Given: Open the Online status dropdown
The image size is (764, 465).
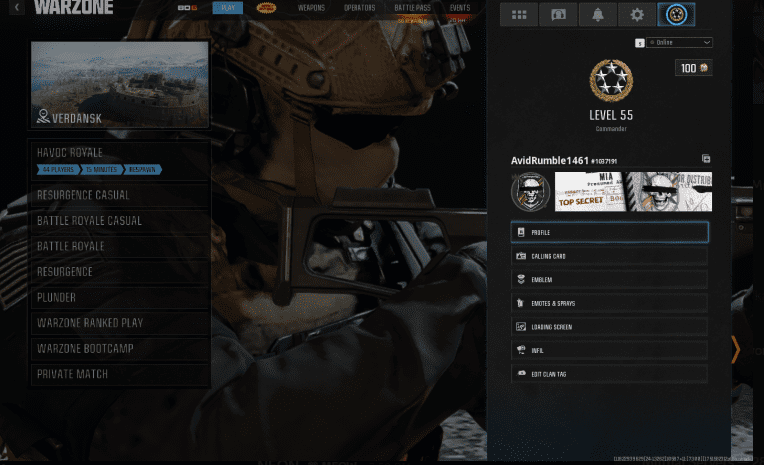Looking at the screenshot, I should [679, 42].
